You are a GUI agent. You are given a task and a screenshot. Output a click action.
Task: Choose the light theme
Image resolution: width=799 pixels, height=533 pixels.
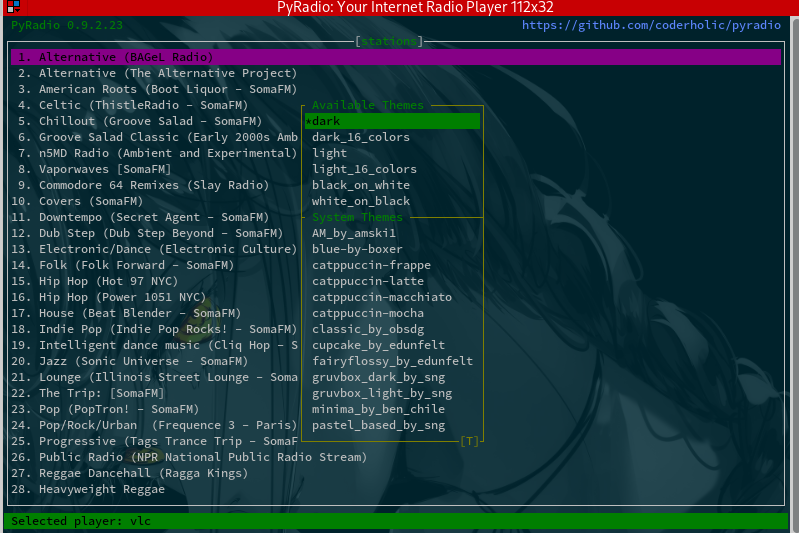[x=329, y=153]
